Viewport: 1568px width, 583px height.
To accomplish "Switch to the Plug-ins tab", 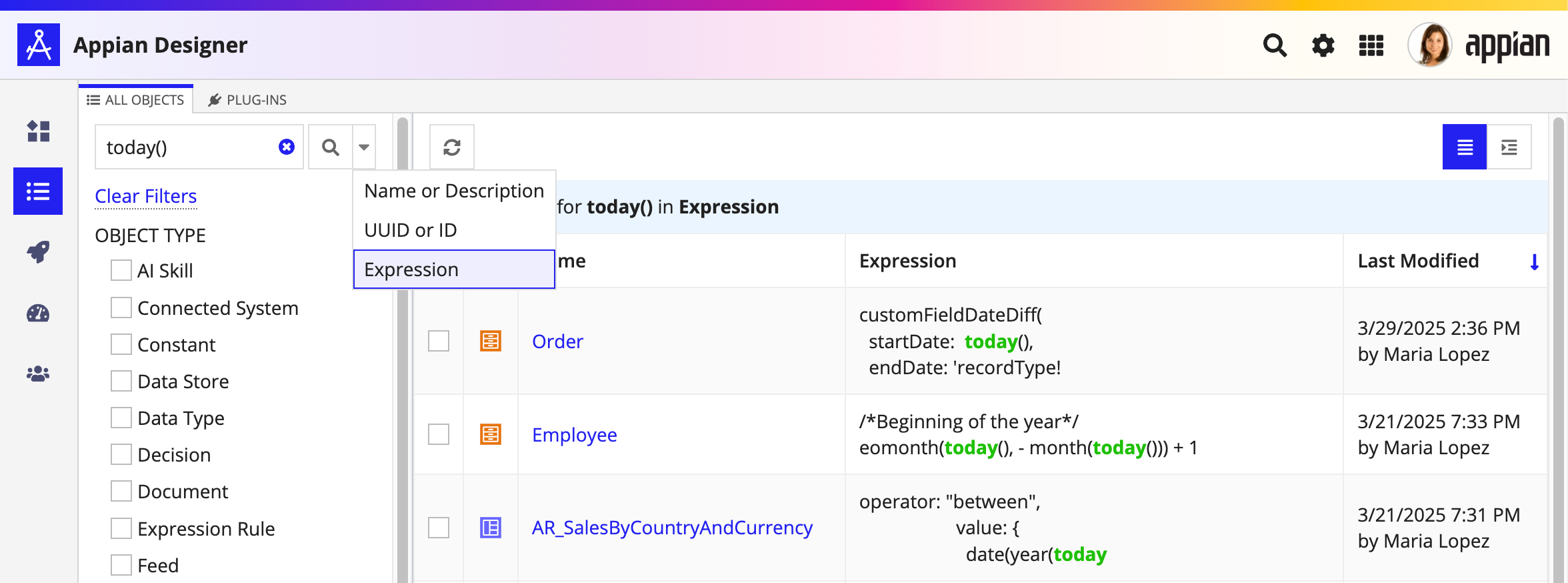I will click(247, 99).
